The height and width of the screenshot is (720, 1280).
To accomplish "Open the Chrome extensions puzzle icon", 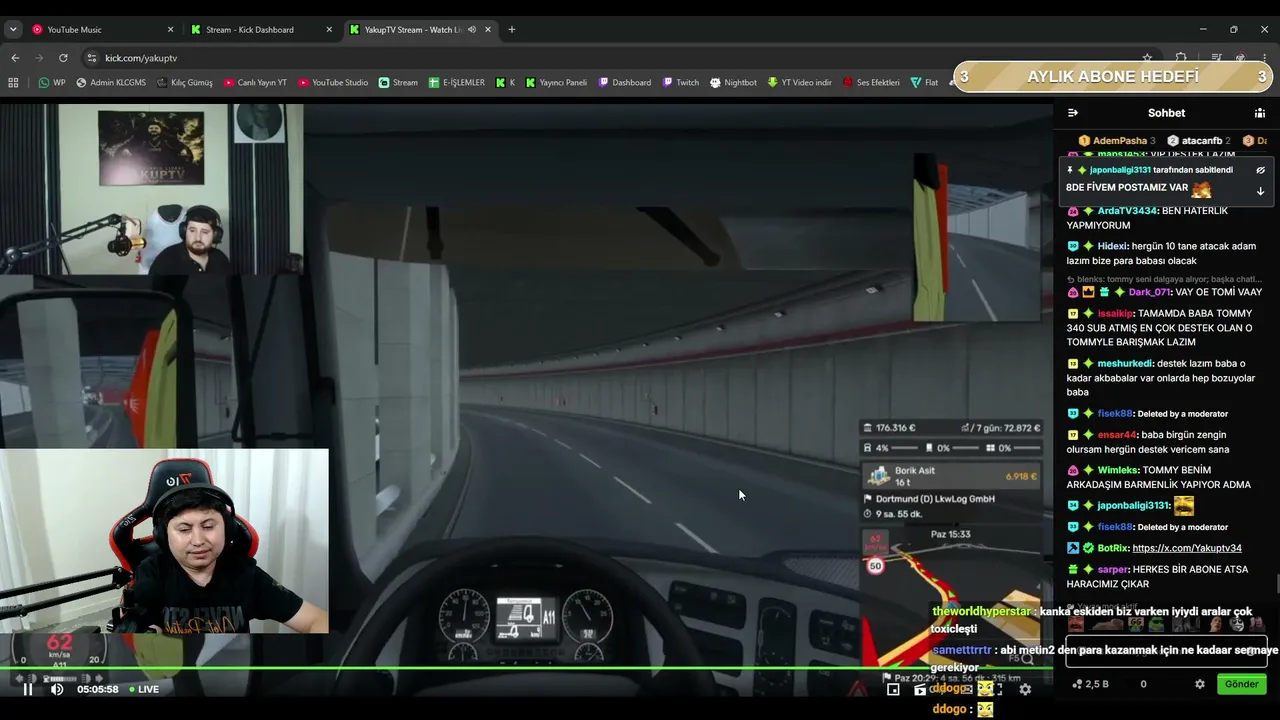I will 1181,58.
